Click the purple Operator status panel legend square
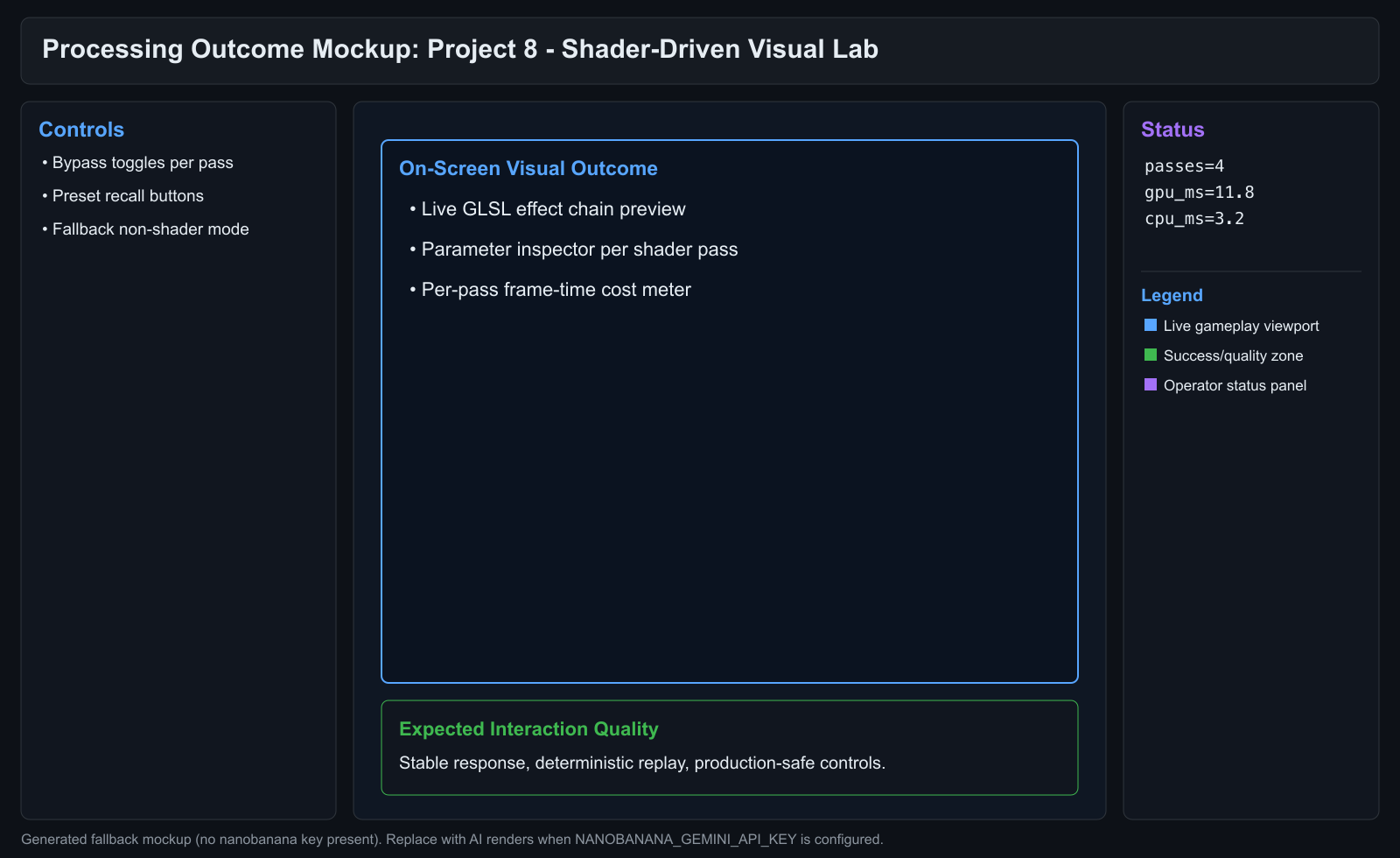Viewport: 1400px width, 858px height. pyautogui.click(x=1149, y=384)
